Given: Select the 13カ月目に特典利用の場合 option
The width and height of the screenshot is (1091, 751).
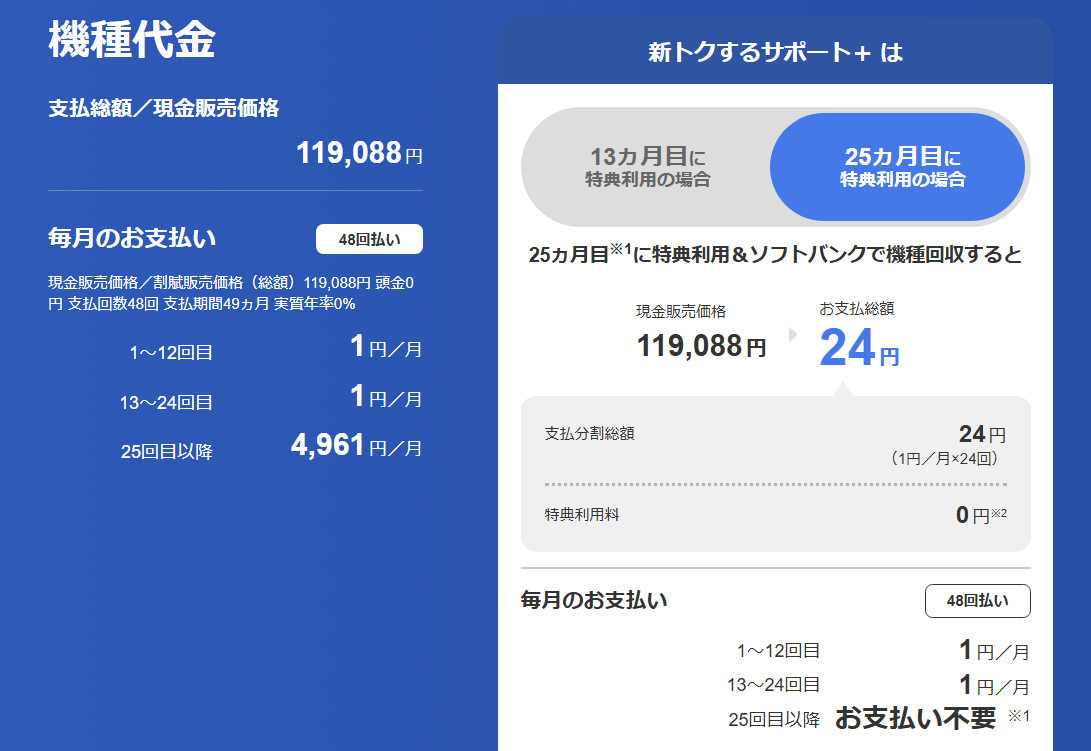Looking at the screenshot, I should [648, 167].
